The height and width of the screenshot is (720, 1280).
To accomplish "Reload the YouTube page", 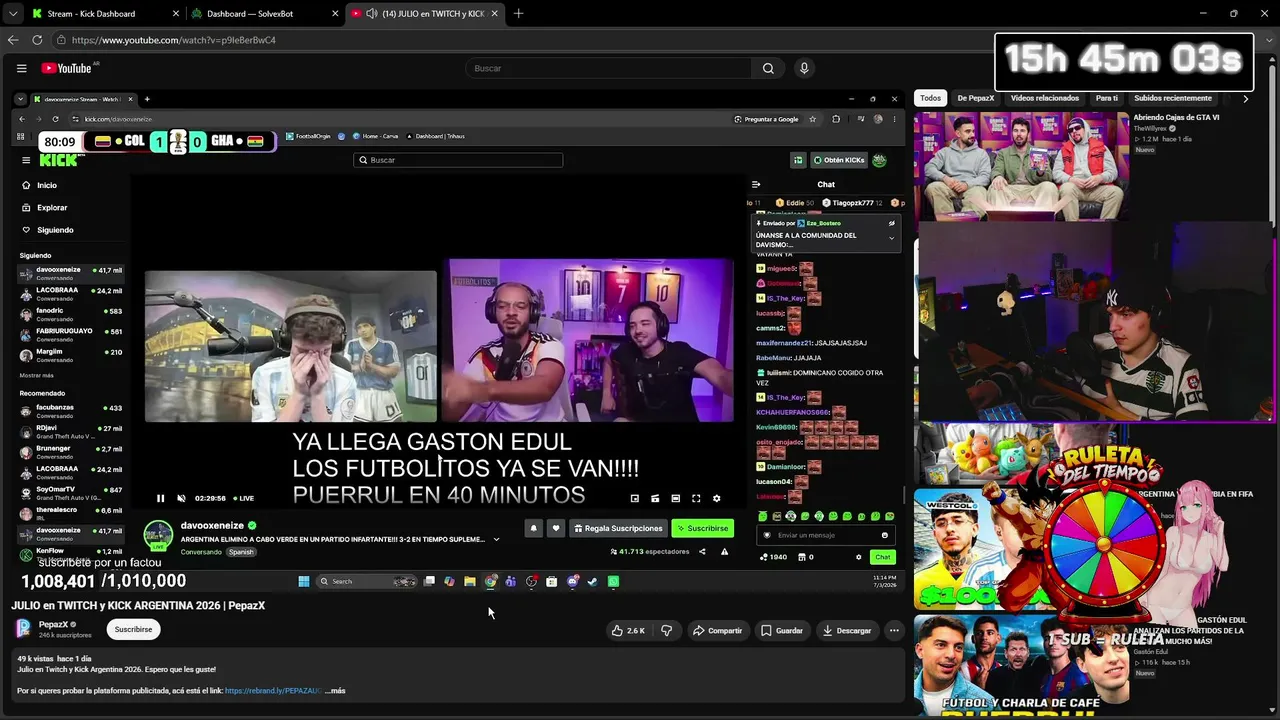I will point(37,40).
